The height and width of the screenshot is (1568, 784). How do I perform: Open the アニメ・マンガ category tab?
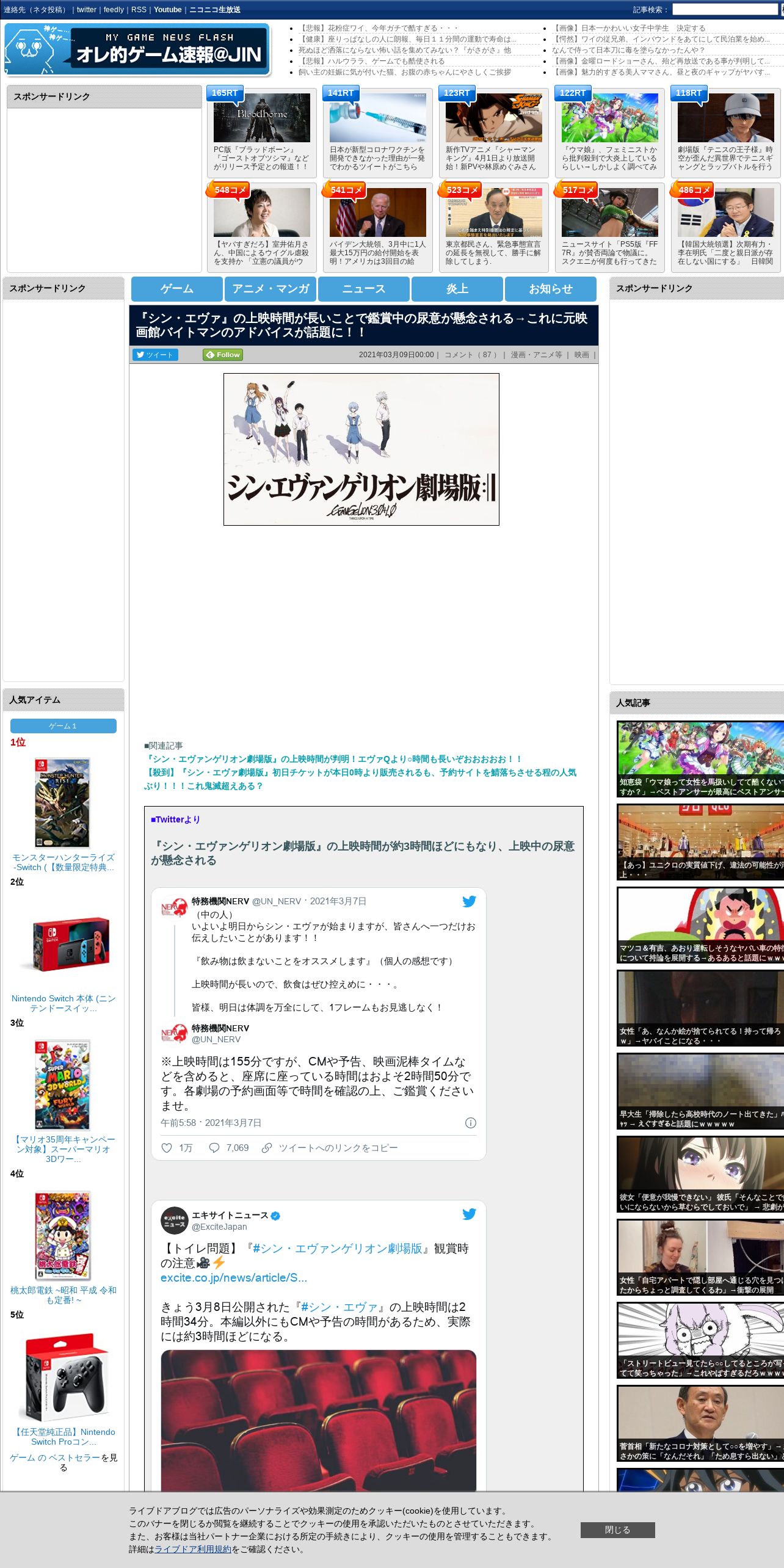270,289
